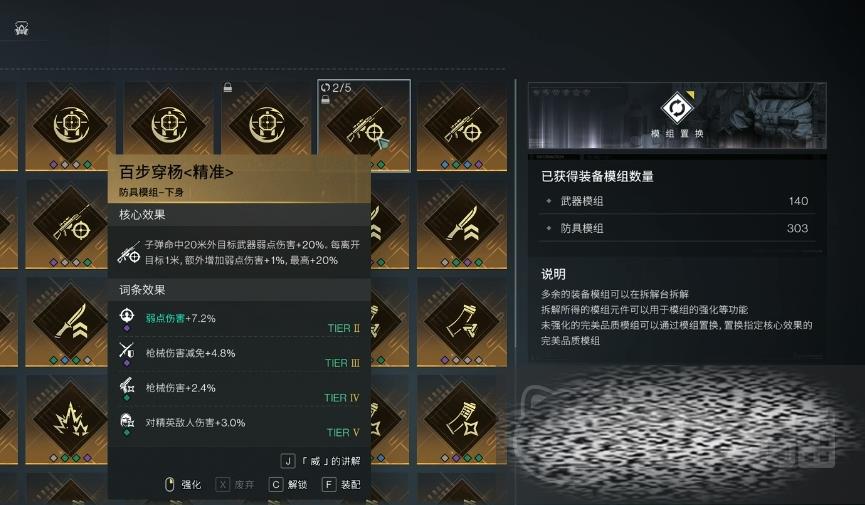Click the gas mask icon at top left

pyautogui.click(x=22, y=28)
